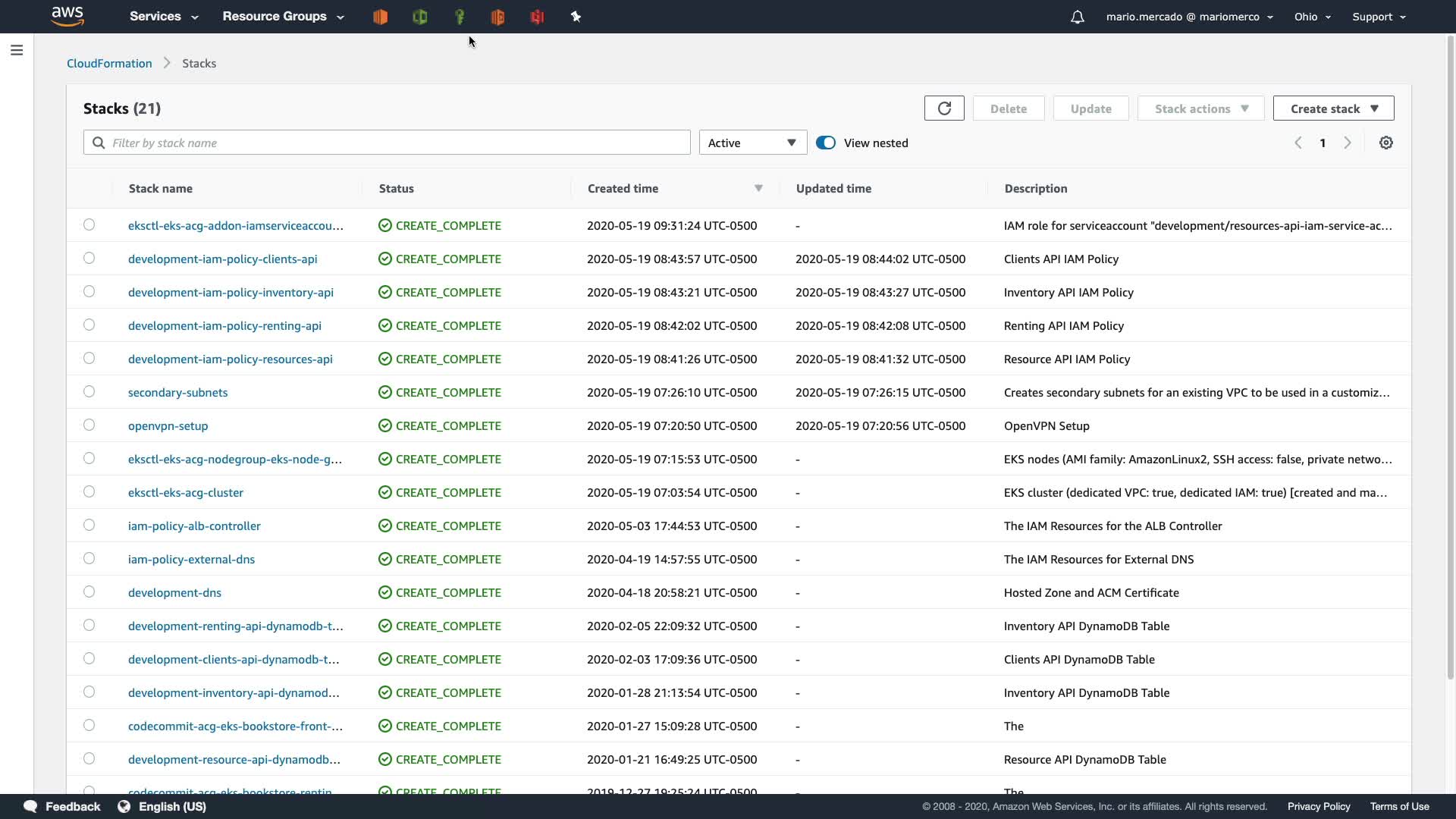
Task: Open notifications bell icon
Action: pyautogui.click(x=1077, y=17)
